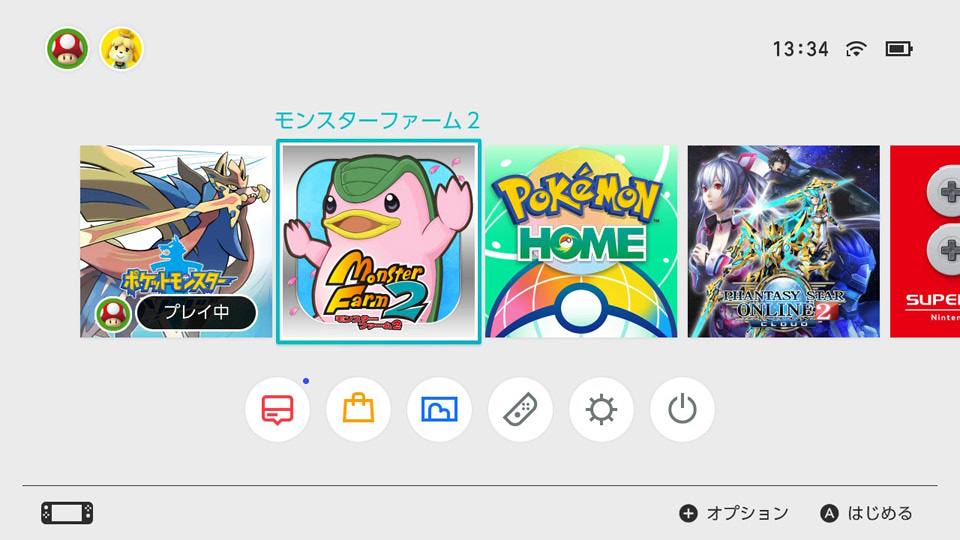This screenshot has height=540, width=960.
Task: Open the Album gallery icon
Action: point(439,410)
